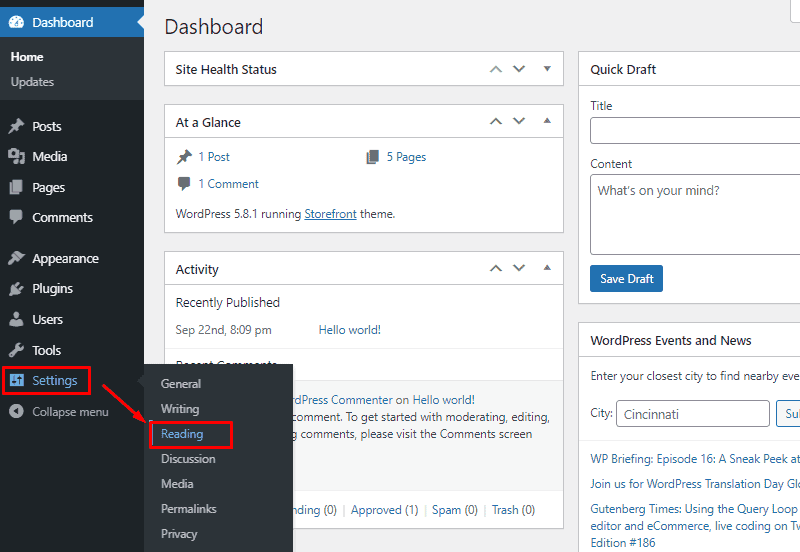Move Site Health Status panel up

click(496, 69)
